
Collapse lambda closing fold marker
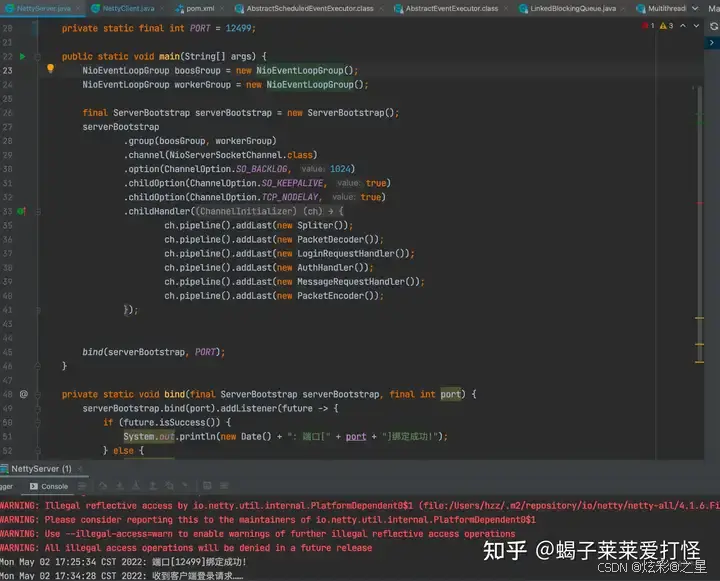click(38, 310)
